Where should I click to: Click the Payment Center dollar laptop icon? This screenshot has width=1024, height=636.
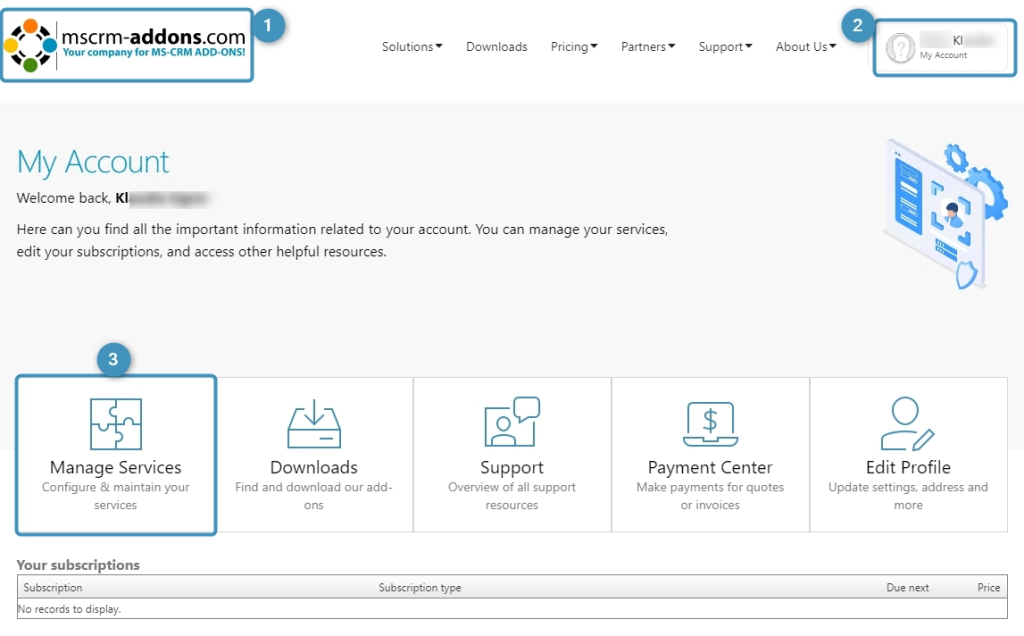point(711,424)
